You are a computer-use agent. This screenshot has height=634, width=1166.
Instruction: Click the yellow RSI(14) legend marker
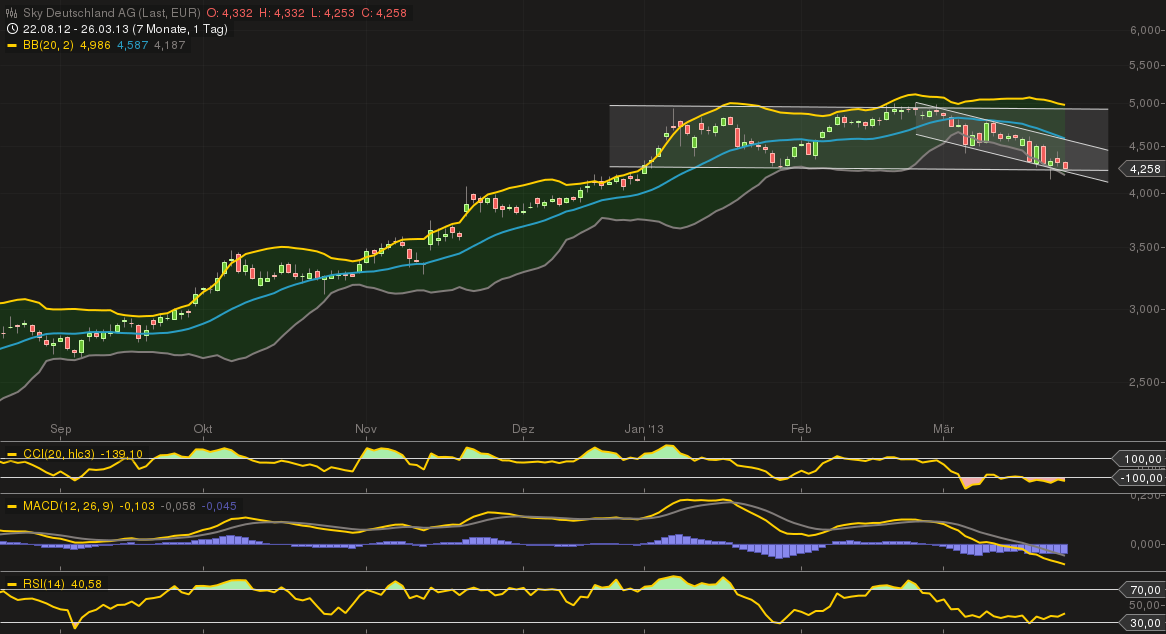(x=12, y=584)
